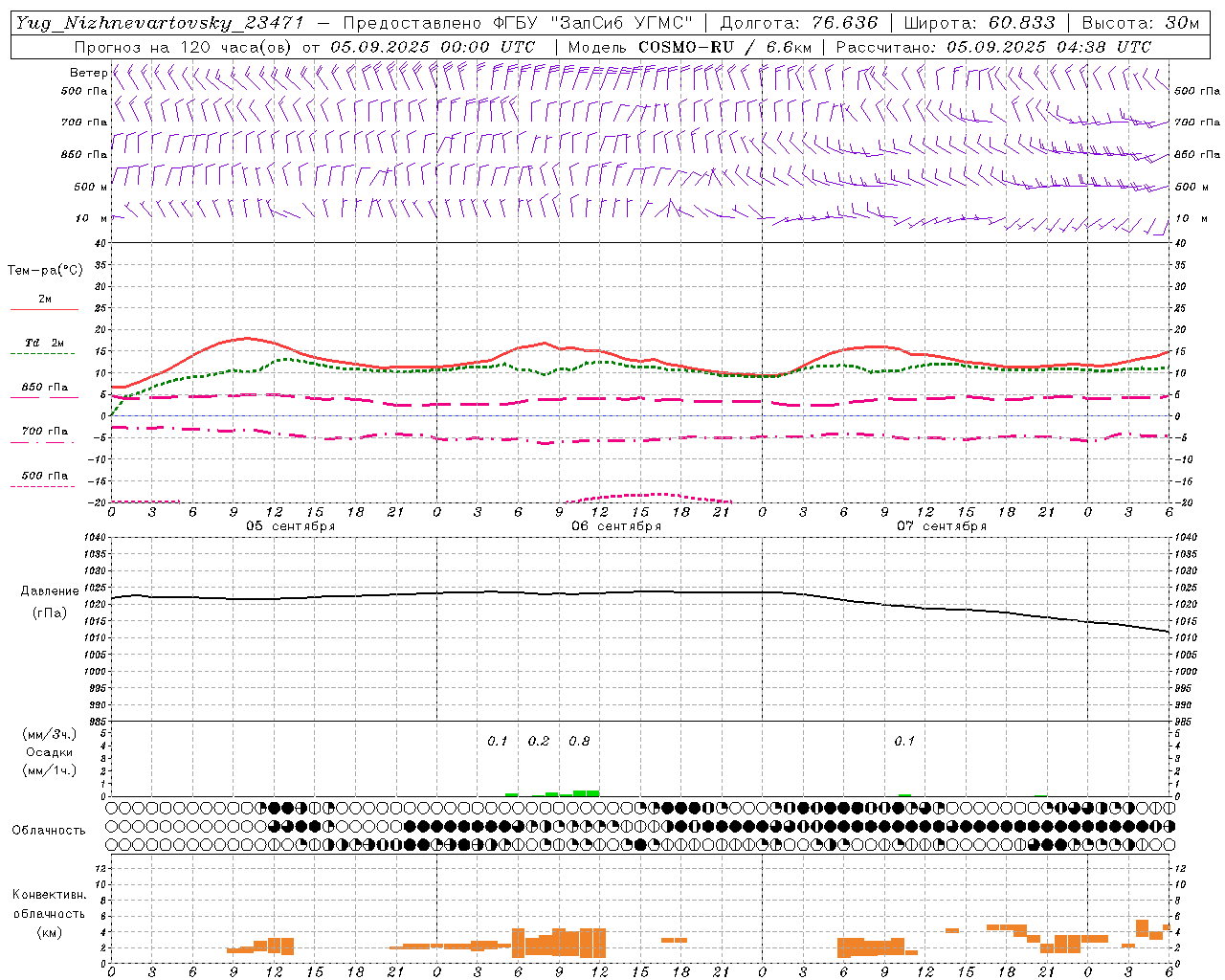
Task: Click the 05 сентября date label
Action: point(290,526)
